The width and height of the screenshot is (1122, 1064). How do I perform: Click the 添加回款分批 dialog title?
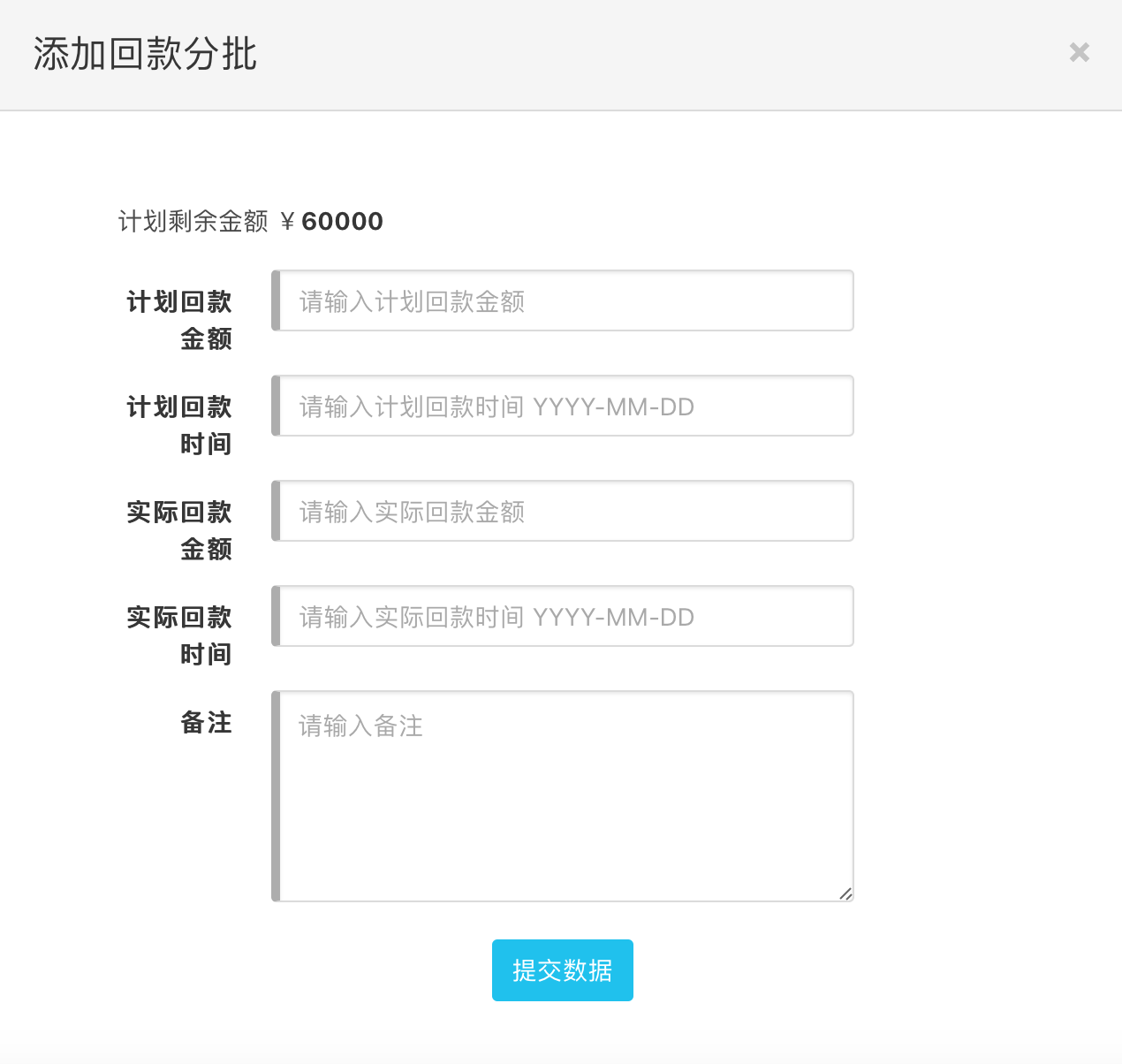pyautogui.click(x=145, y=54)
